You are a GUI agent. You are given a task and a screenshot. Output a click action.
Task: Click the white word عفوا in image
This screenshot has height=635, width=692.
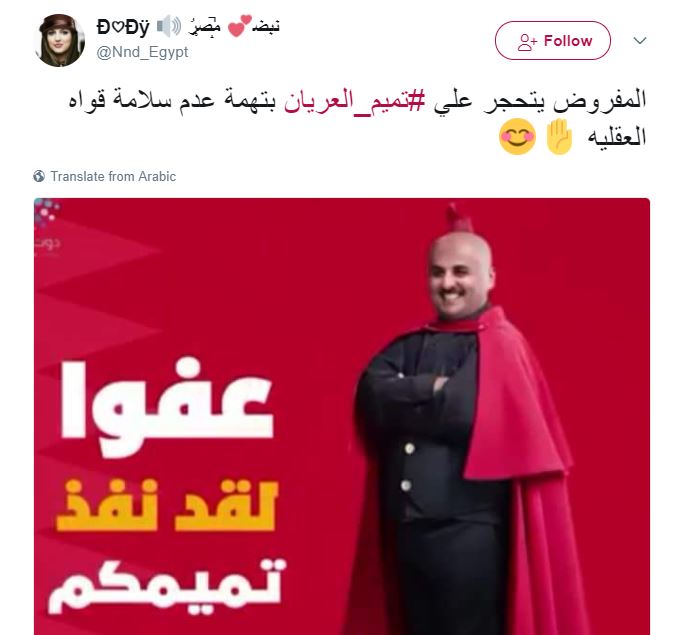tap(167, 406)
